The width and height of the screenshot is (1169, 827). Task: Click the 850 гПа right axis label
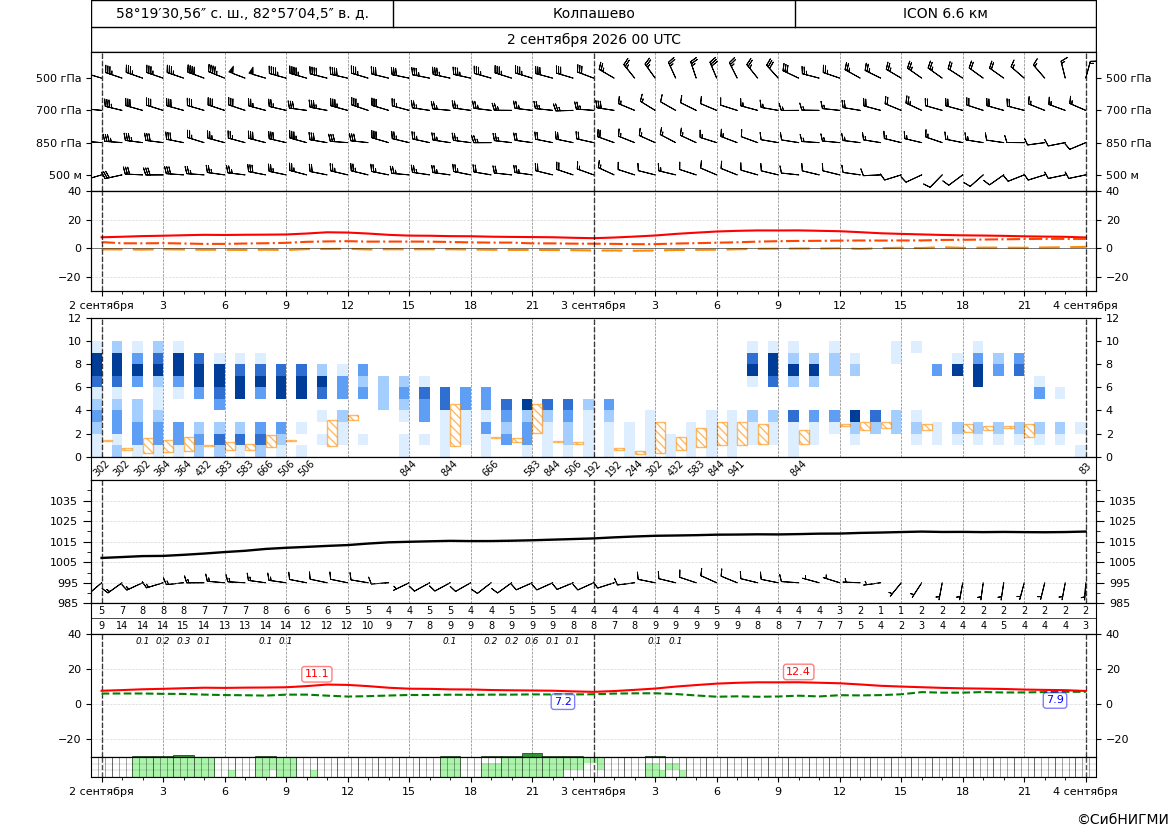click(x=1129, y=143)
